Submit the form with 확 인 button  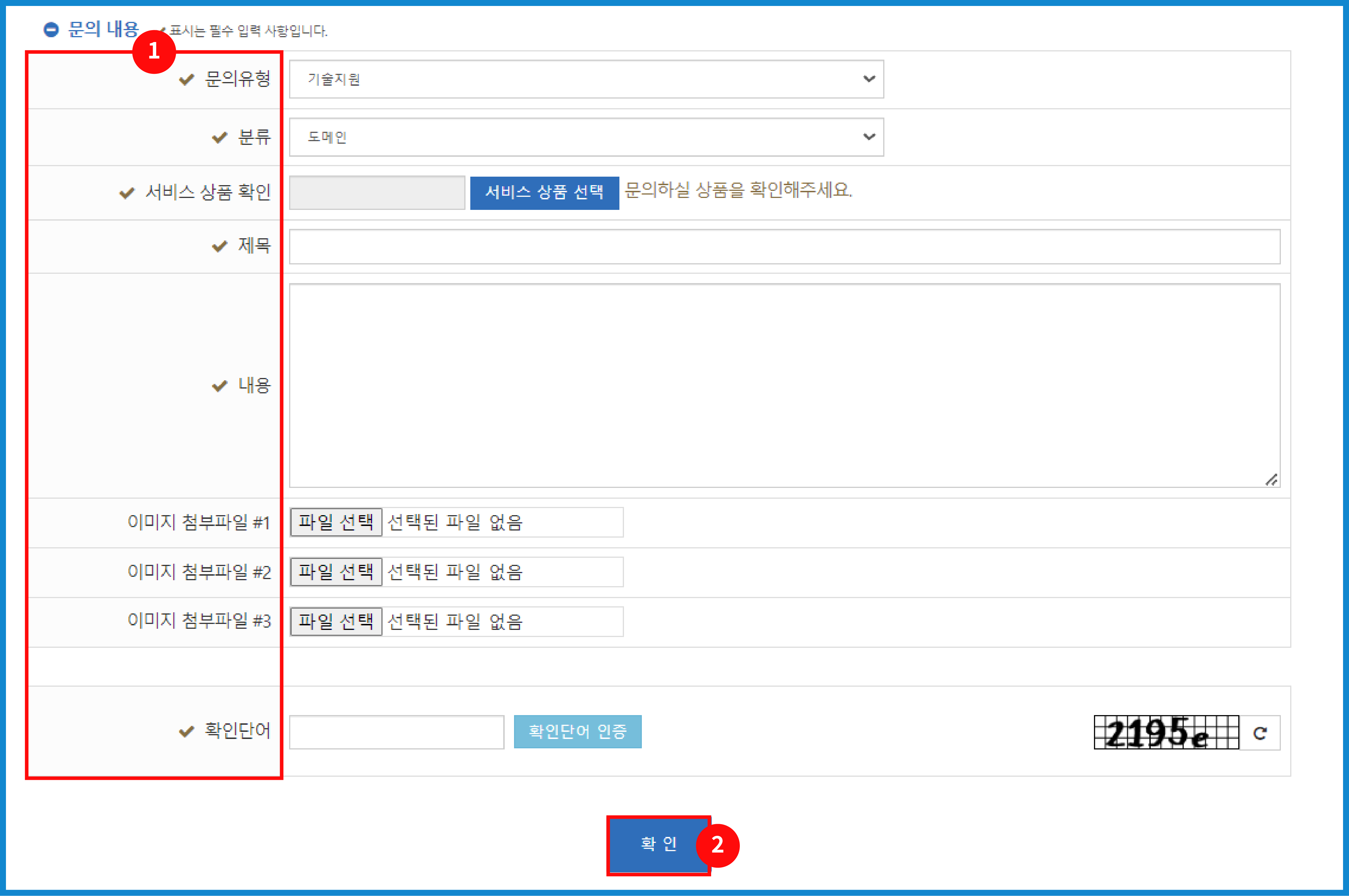click(658, 845)
